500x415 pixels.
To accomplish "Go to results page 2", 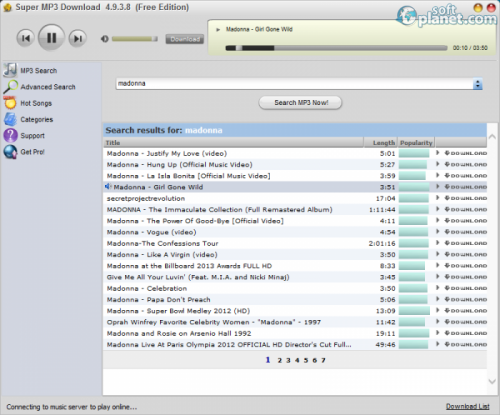I will click(x=280, y=360).
